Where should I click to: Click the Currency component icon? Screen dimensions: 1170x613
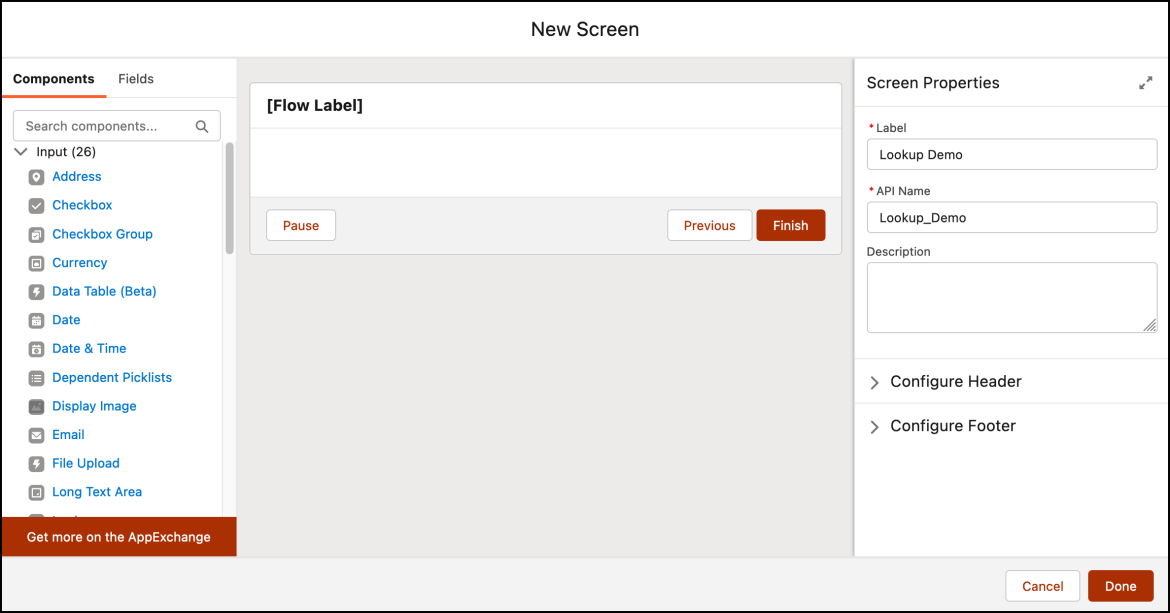pyautogui.click(x=37, y=262)
